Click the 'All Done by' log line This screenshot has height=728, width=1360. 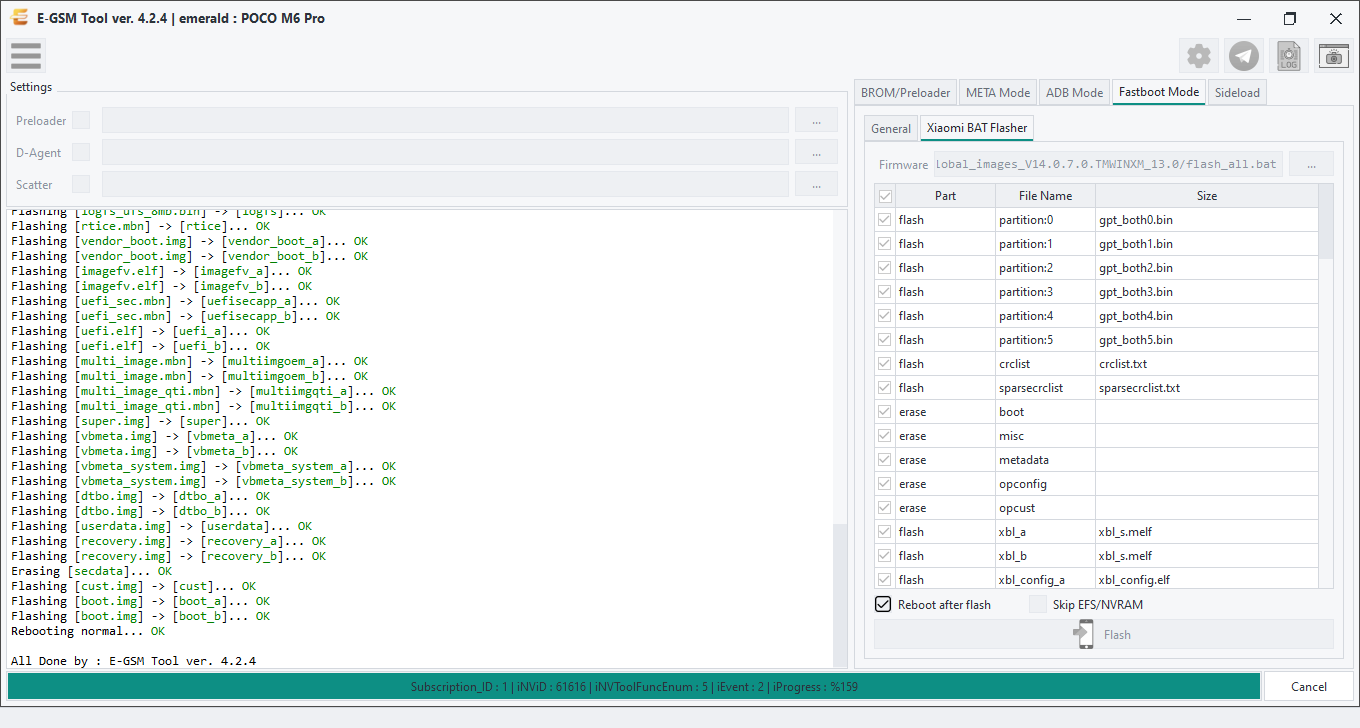point(133,661)
